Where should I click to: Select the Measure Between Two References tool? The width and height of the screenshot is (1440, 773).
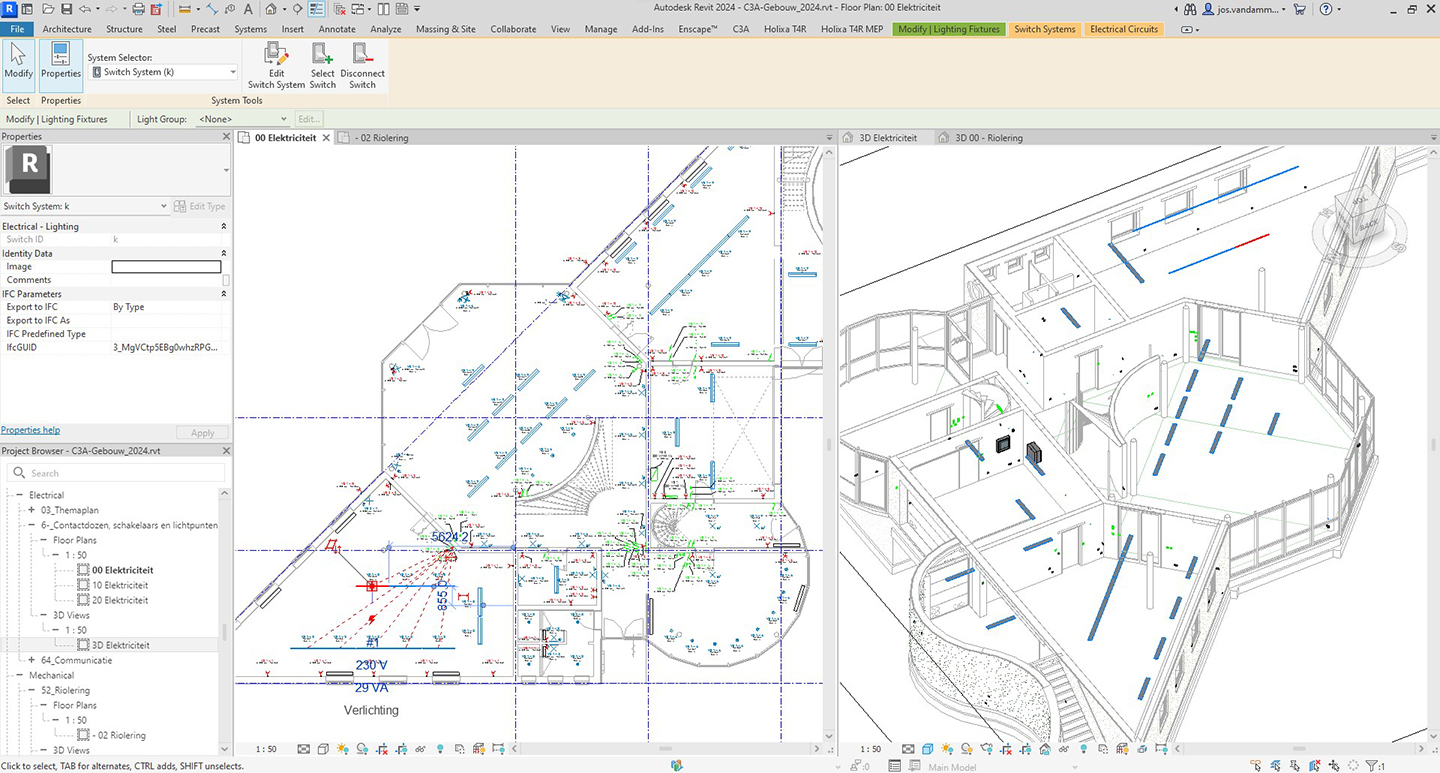click(x=184, y=9)
